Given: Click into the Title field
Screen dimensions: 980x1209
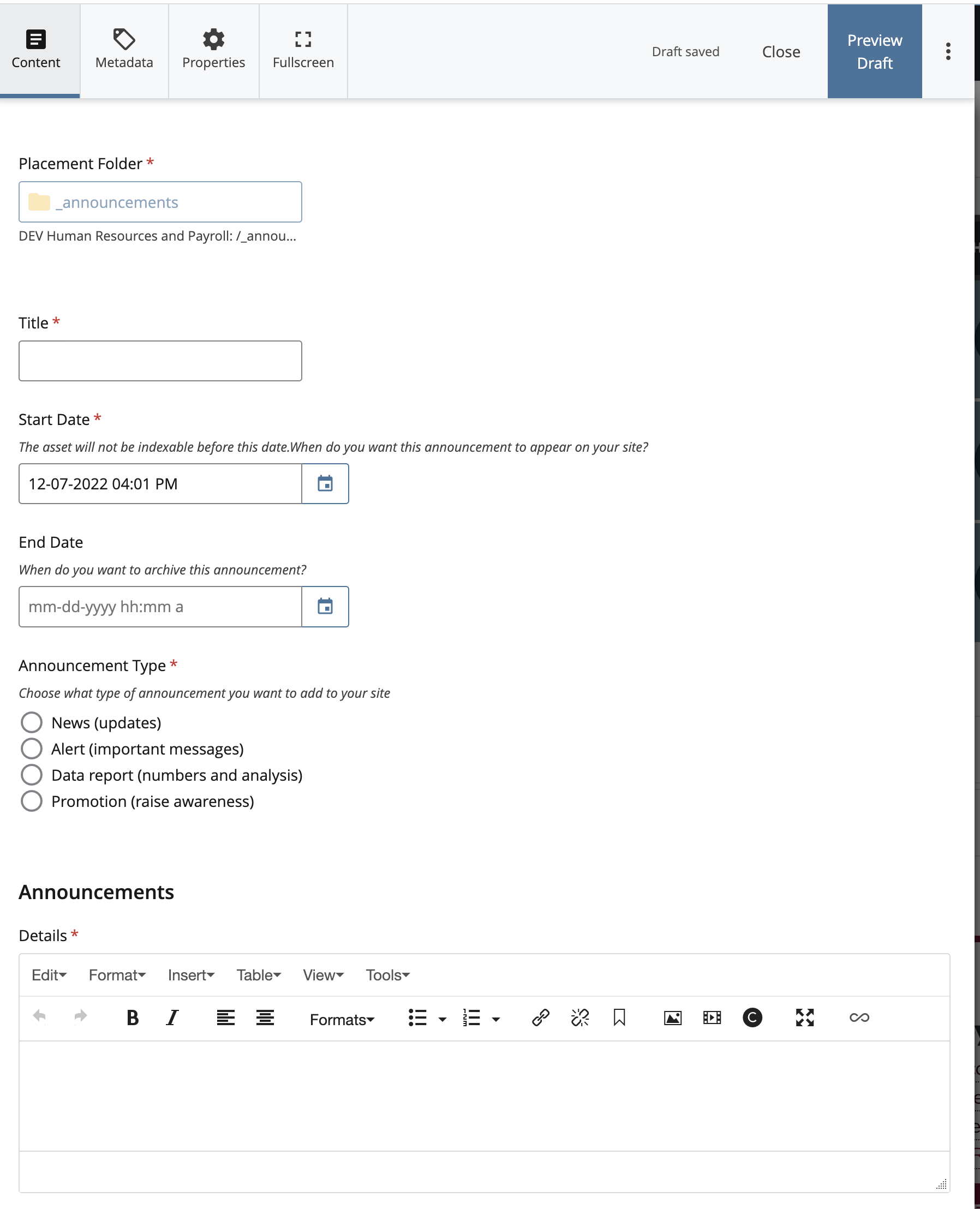Looking at the screenshot, I should click(x=160, y=361).
